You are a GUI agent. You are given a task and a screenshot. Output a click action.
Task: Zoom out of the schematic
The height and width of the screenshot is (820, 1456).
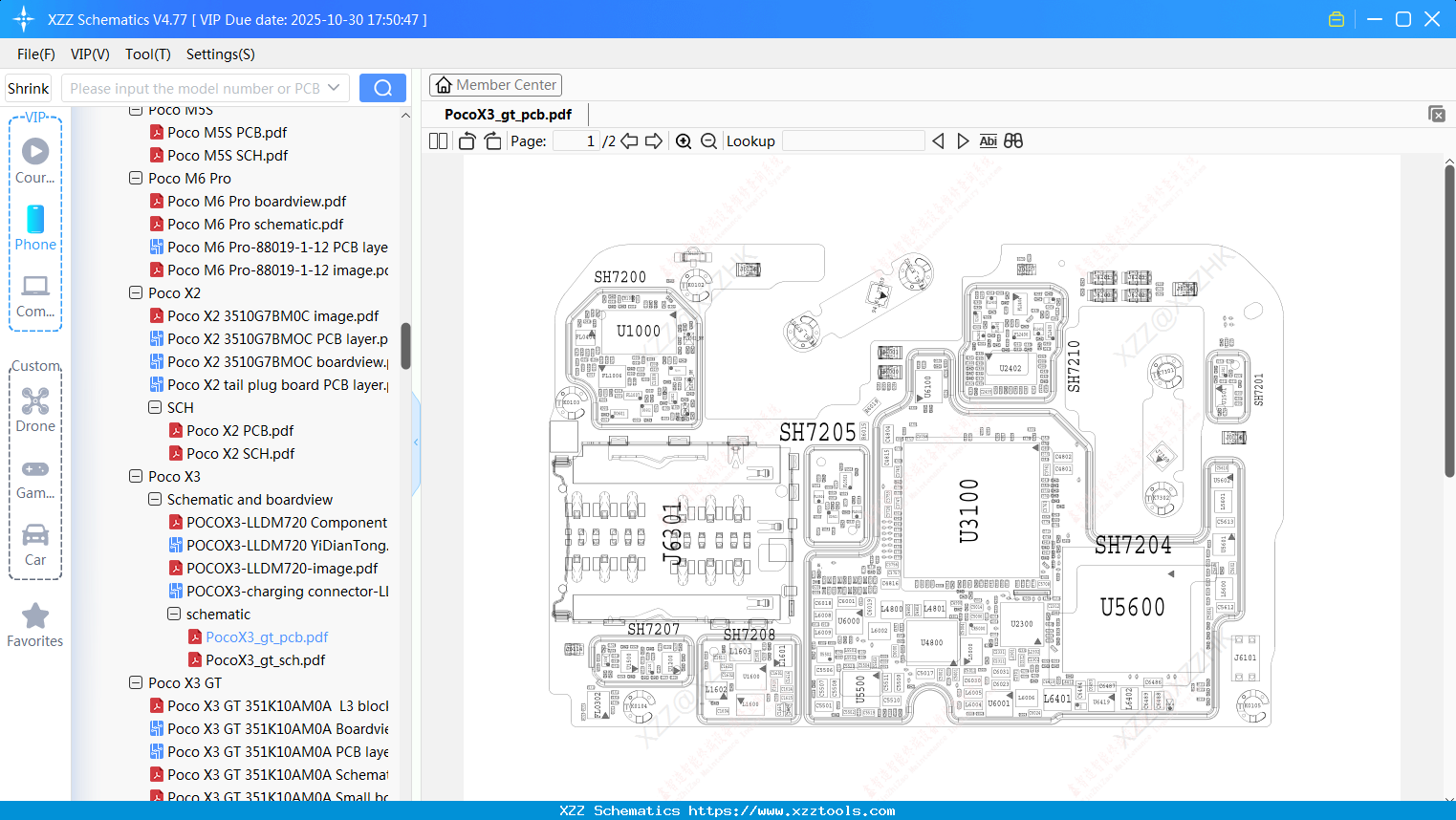707,140
